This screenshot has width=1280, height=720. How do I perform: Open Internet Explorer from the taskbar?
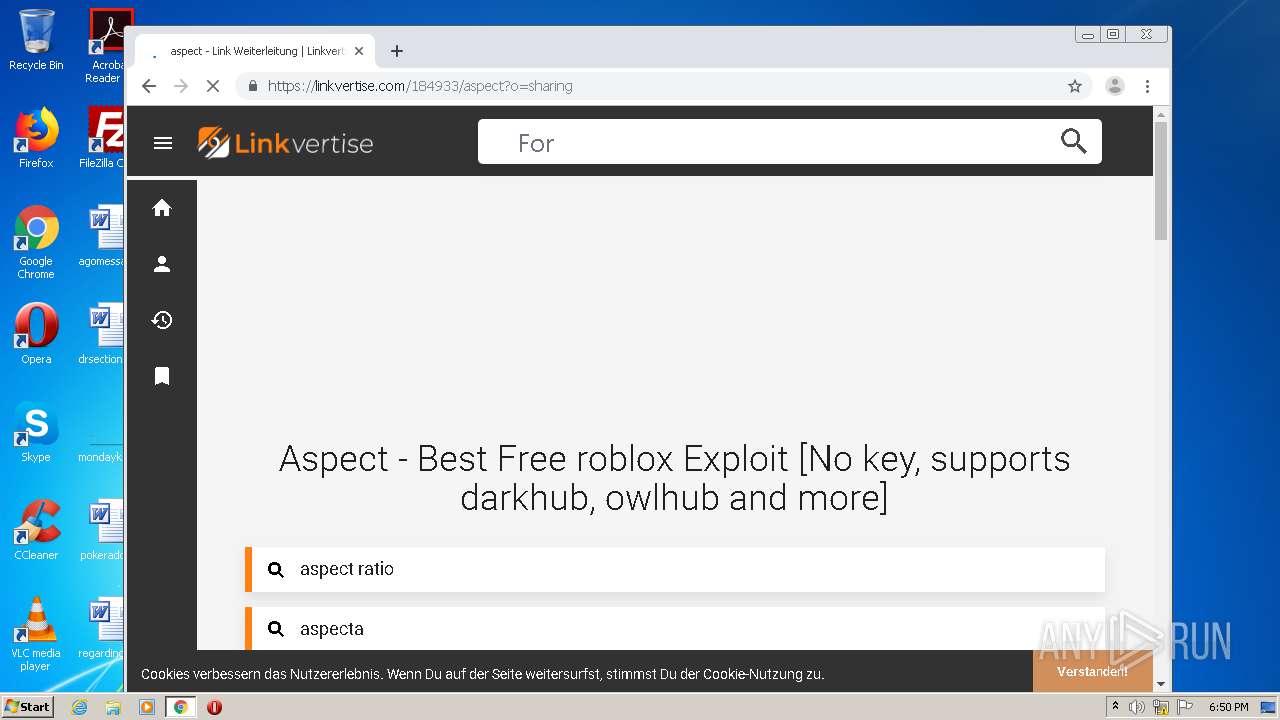[80, 707]
